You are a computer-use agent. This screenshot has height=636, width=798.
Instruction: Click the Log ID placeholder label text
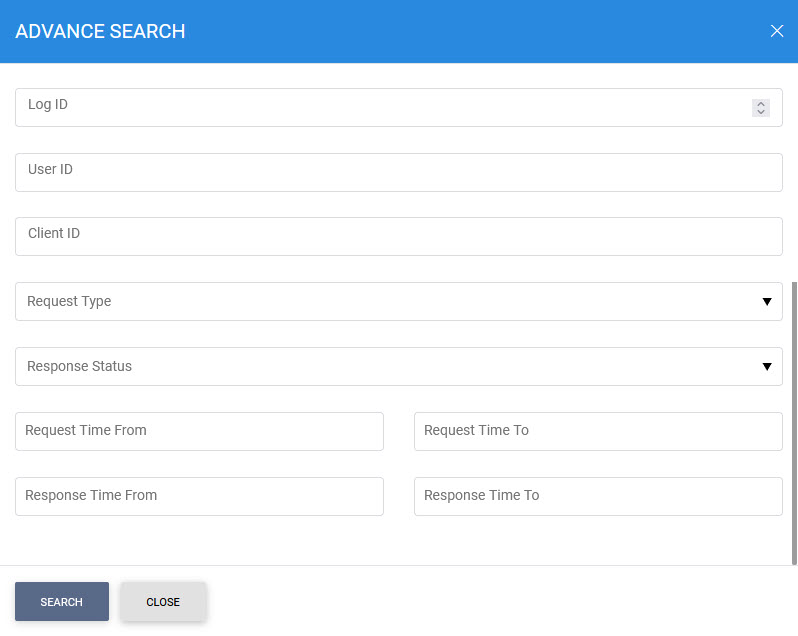tap(48, 104)
